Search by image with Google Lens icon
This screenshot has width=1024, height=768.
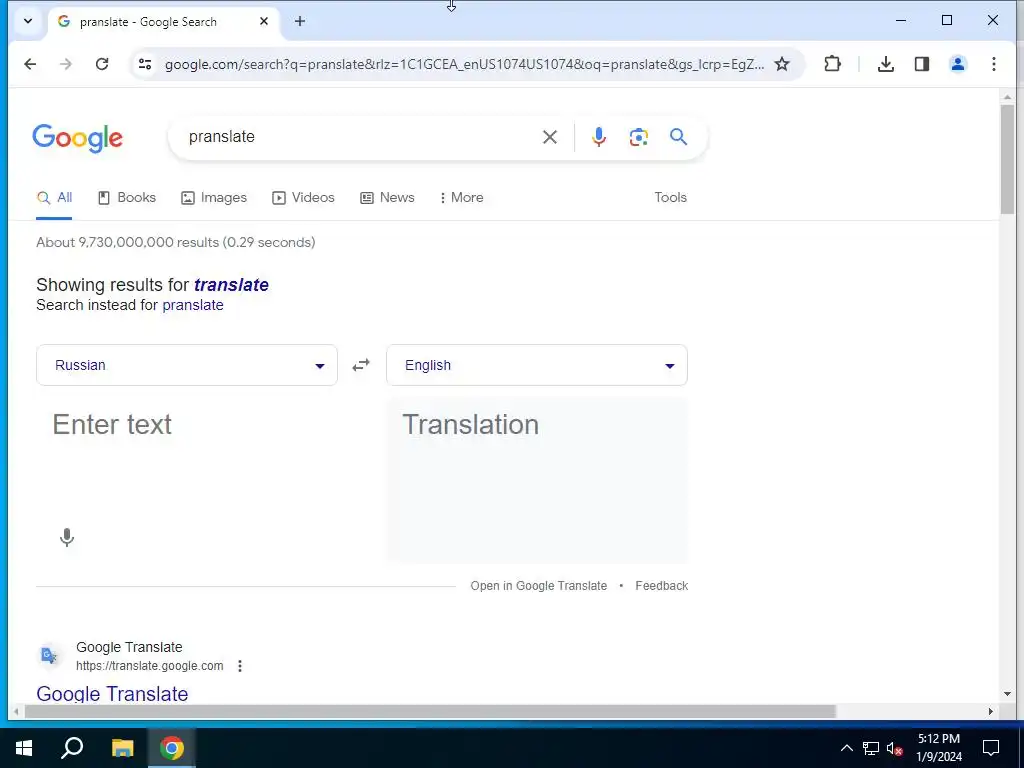coord(639,137)
